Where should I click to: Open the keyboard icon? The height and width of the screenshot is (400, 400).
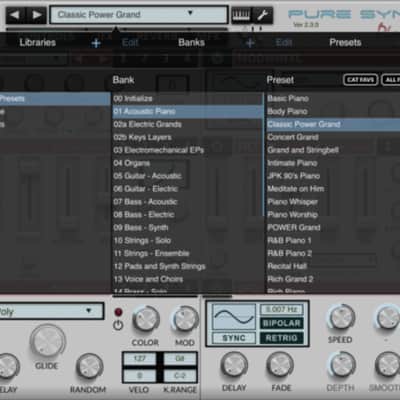click(241, 15)
